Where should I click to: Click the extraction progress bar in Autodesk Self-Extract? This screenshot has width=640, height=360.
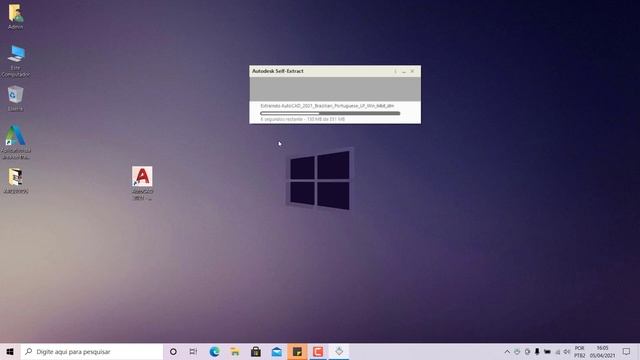click(330, 113)
